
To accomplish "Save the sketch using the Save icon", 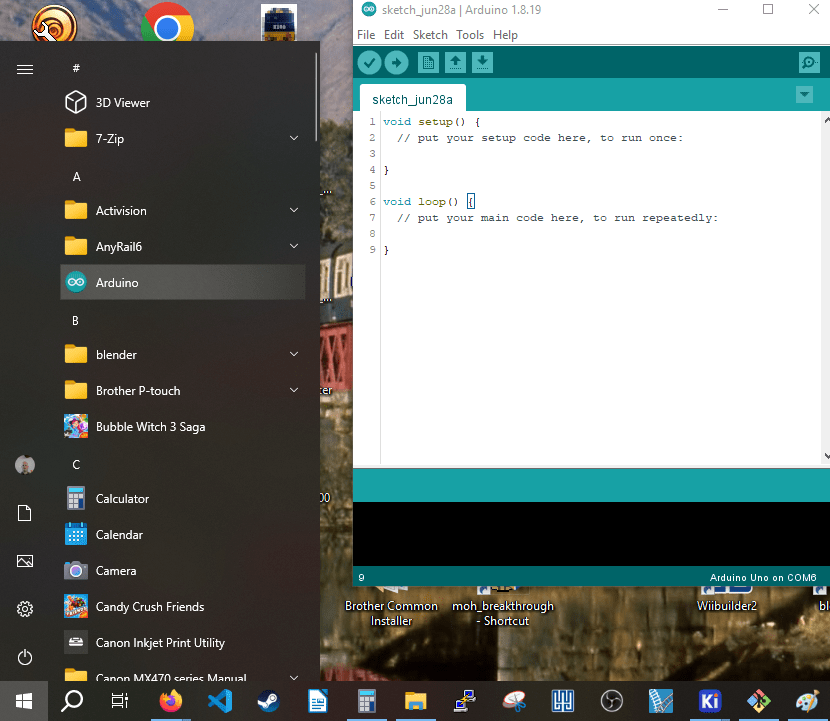I will pos(482,63).
